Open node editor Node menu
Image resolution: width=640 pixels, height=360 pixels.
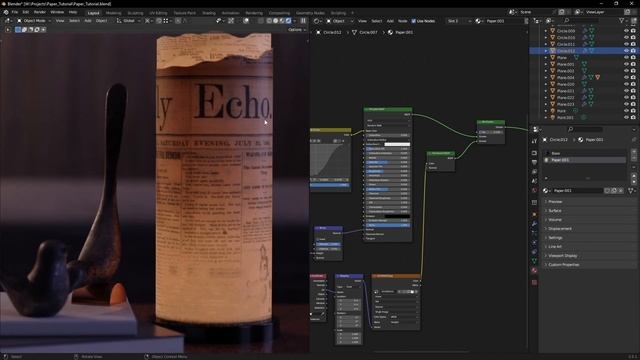click(x=402, y=20)
